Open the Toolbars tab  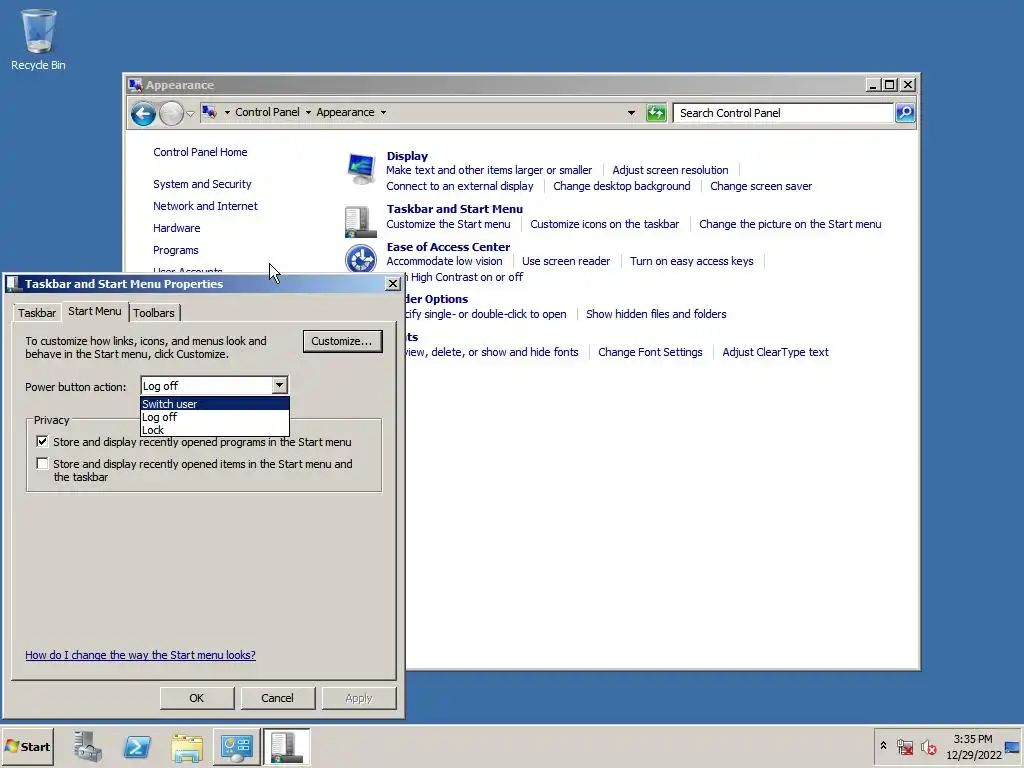[x=154, y=313]
